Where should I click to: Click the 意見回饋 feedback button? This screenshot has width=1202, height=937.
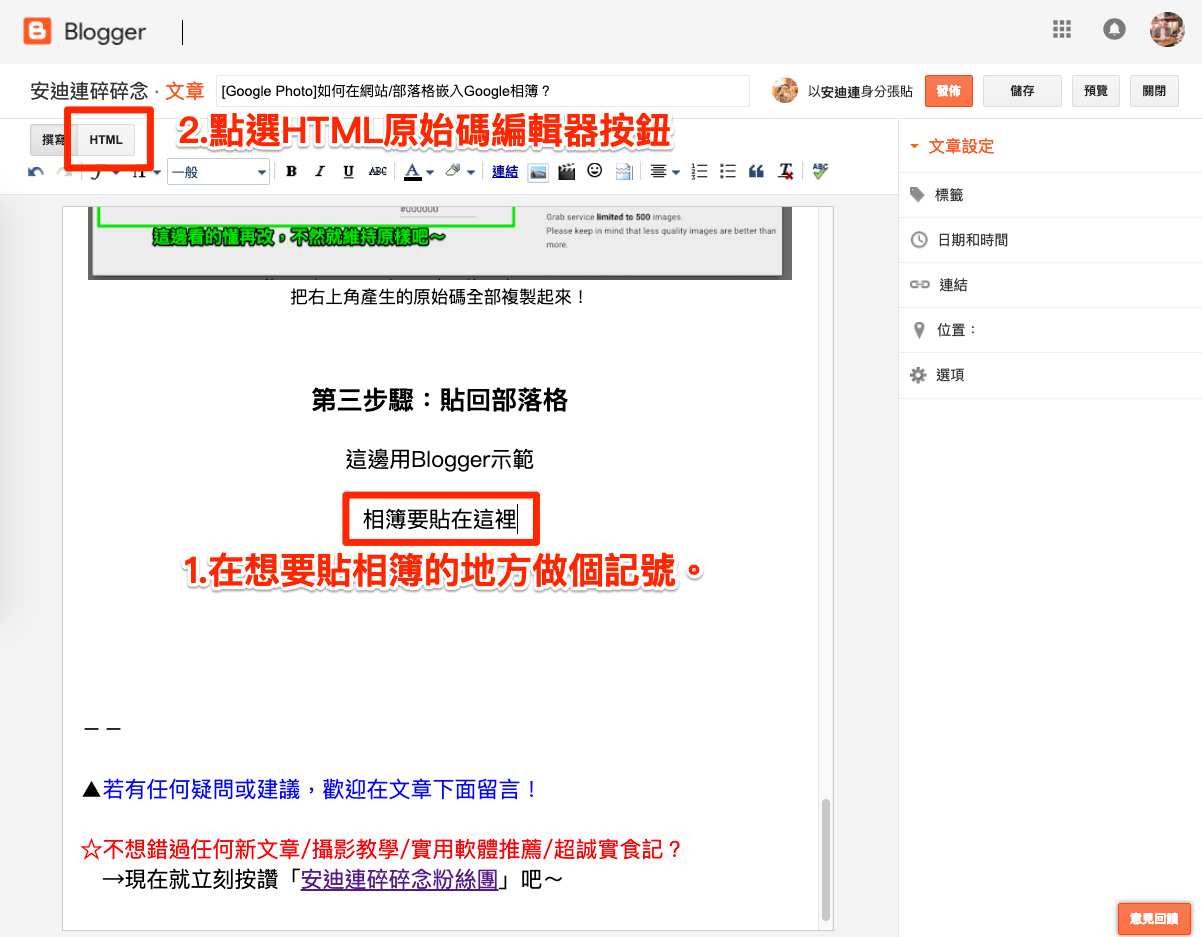coord(1154,918)
